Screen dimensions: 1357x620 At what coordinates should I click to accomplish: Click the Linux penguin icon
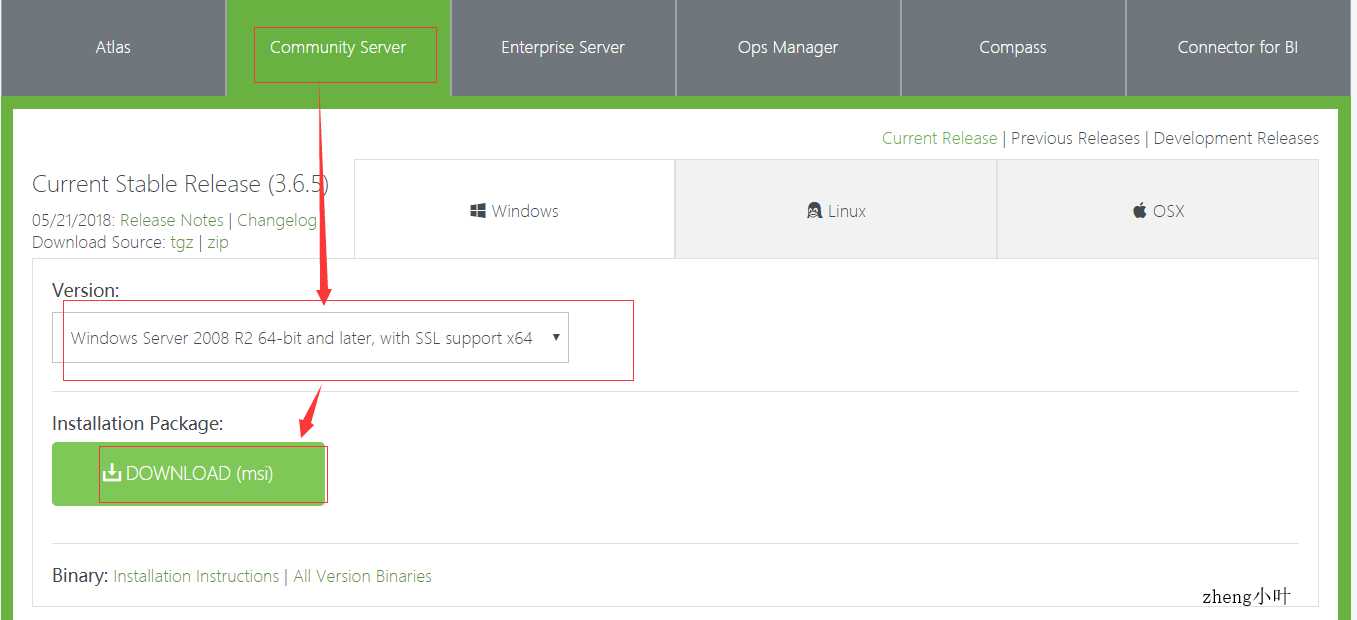tap(814, 211)
